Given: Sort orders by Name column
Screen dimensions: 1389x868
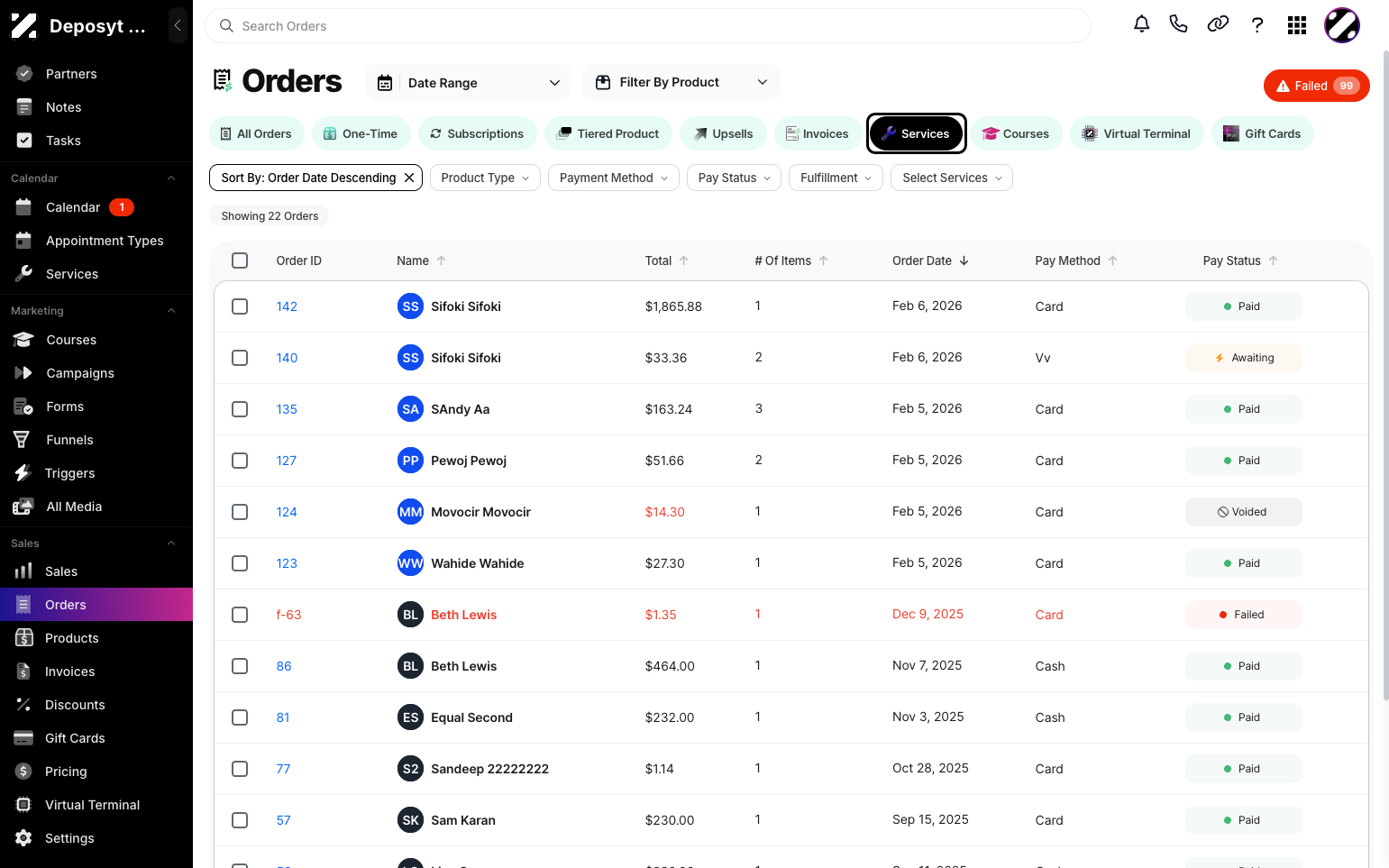Looking at the screenshot, I should [x=421, y=260].
